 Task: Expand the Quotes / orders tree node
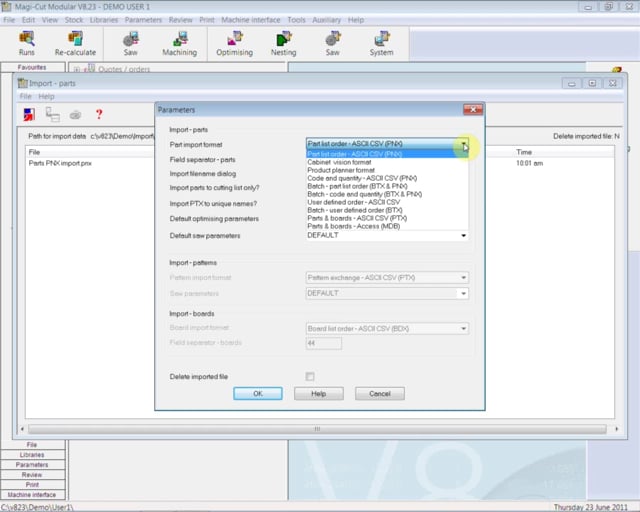(76, 69)
